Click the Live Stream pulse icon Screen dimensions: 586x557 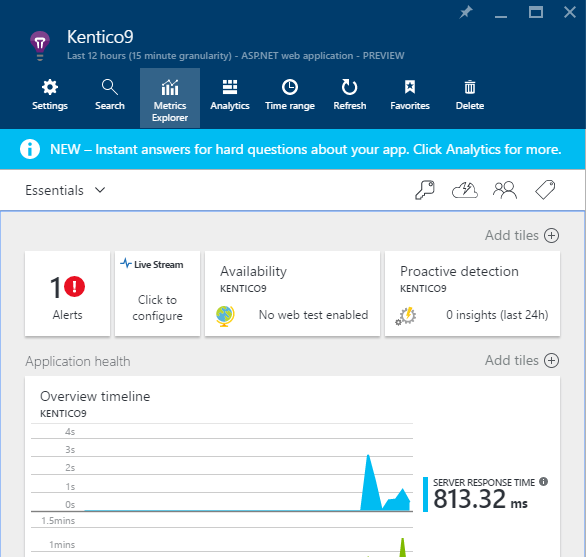[126, 263]
